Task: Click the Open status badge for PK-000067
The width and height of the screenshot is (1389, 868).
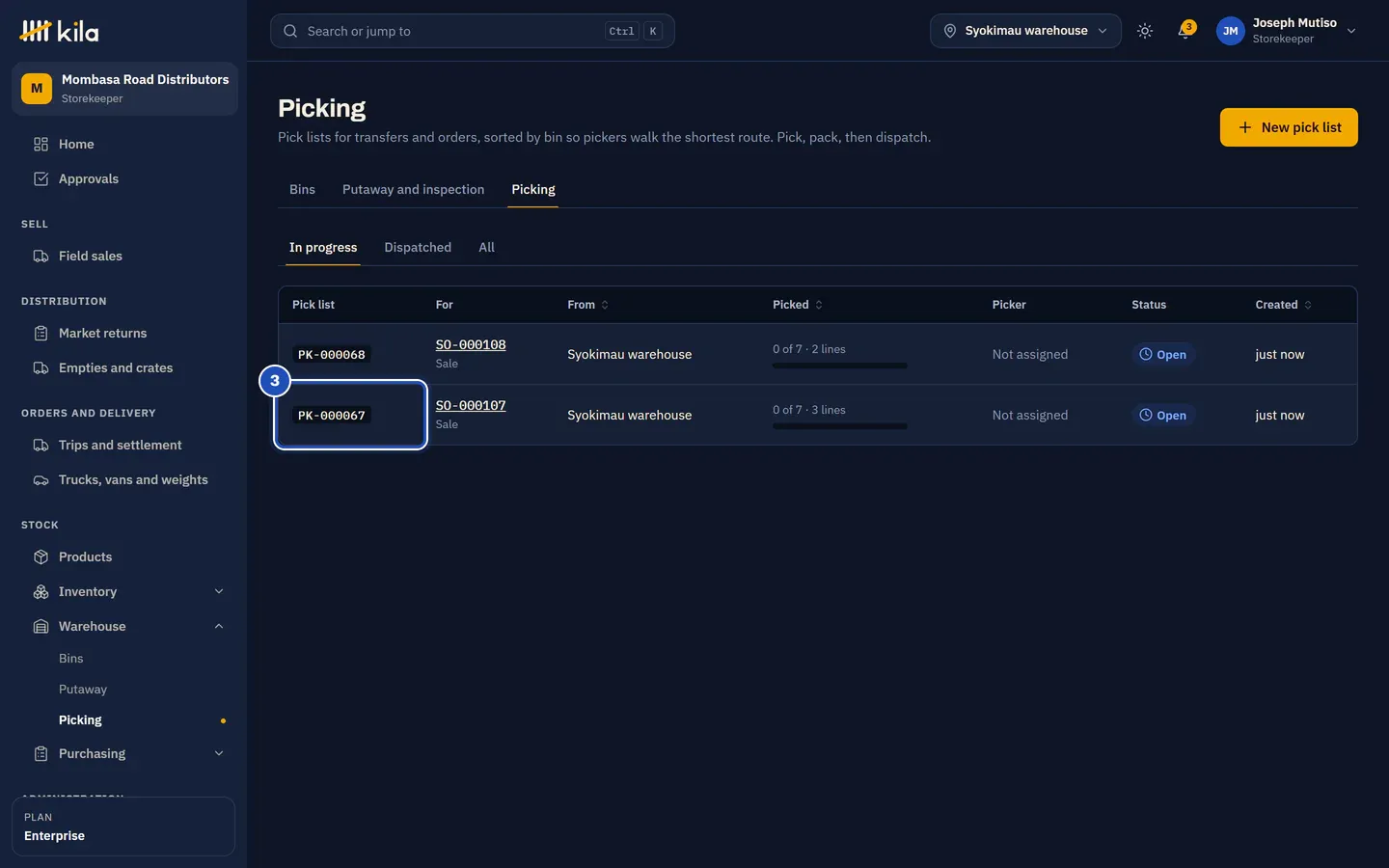Action: pyautogui.click(x=1163, y=416)
